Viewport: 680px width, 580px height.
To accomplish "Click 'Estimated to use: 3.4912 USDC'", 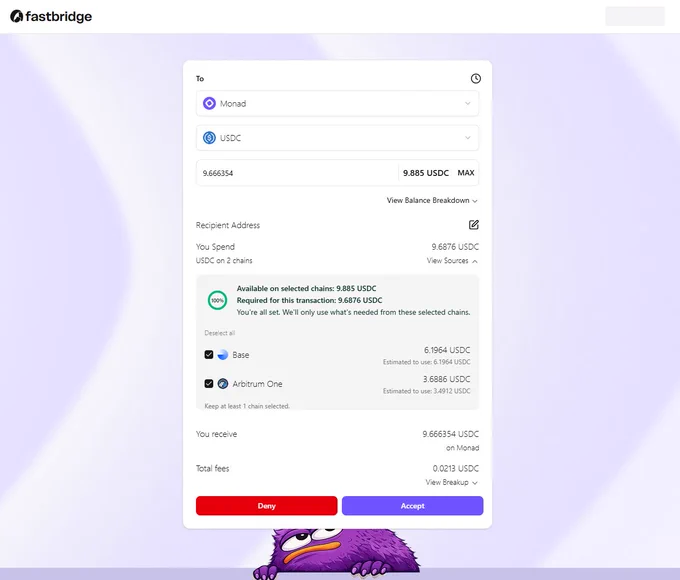I will pos(426,391).
